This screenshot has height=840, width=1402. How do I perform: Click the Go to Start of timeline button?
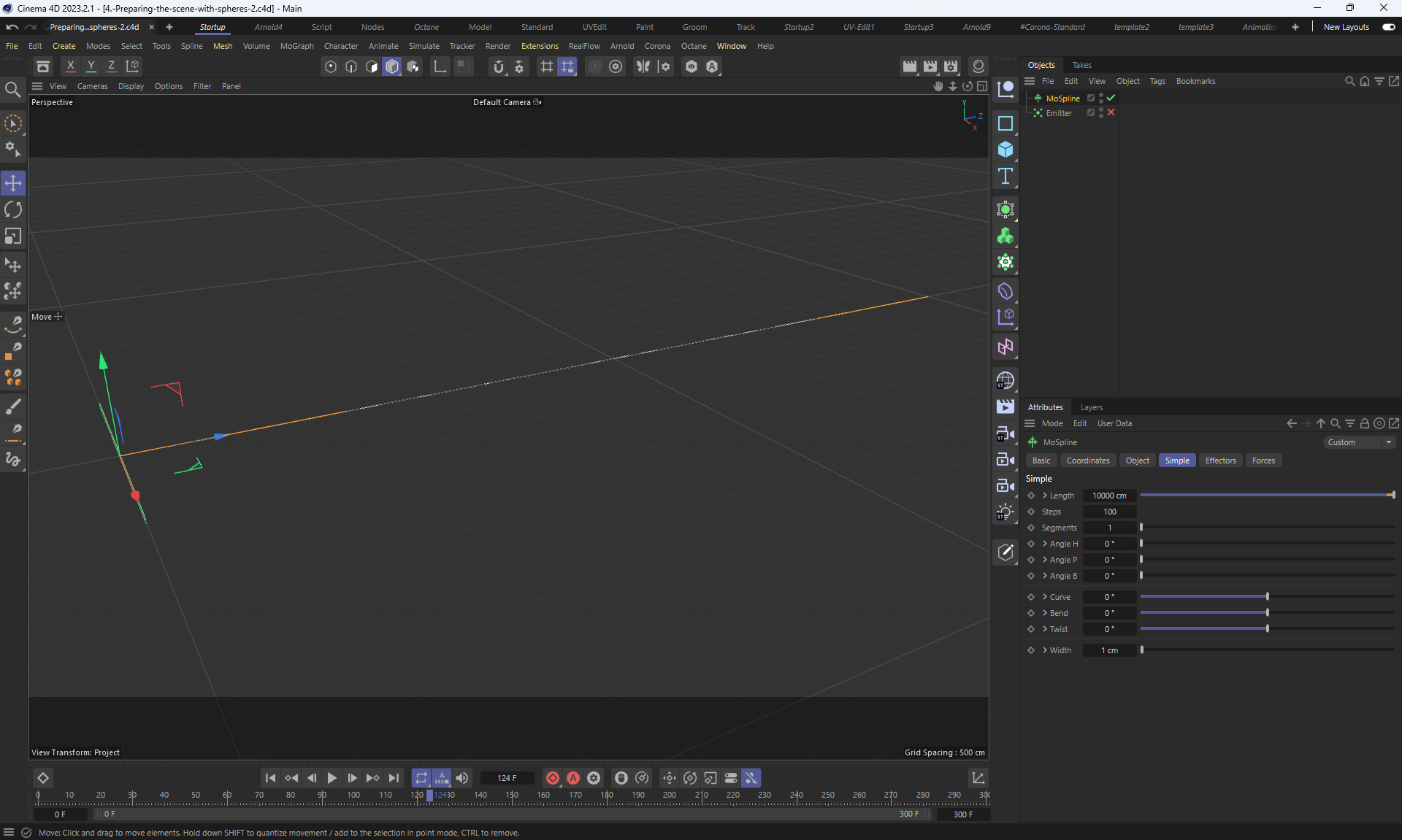coord(270,778)
